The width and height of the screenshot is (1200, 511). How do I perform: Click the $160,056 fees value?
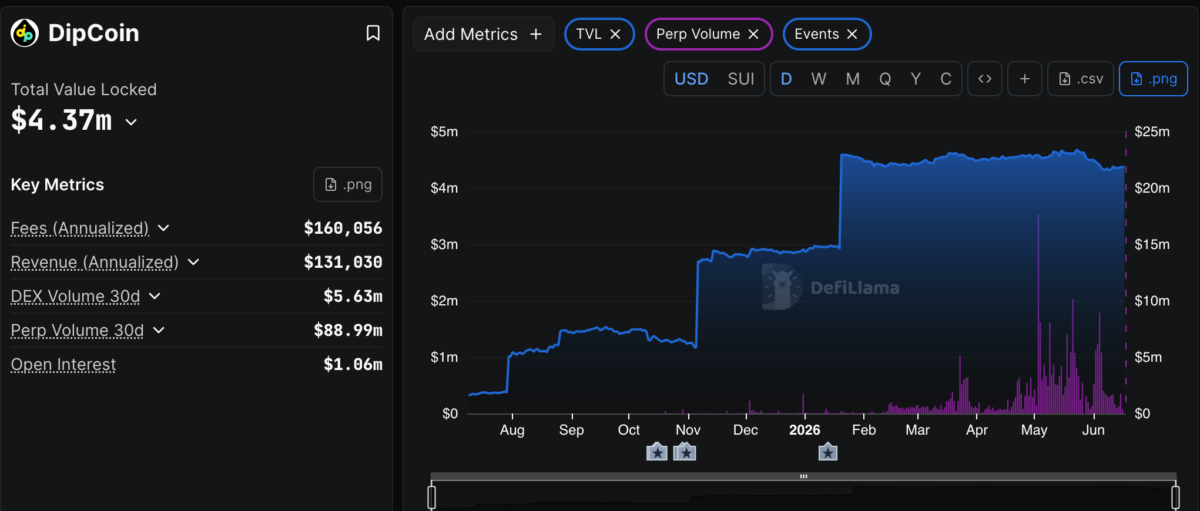(343, 228)
